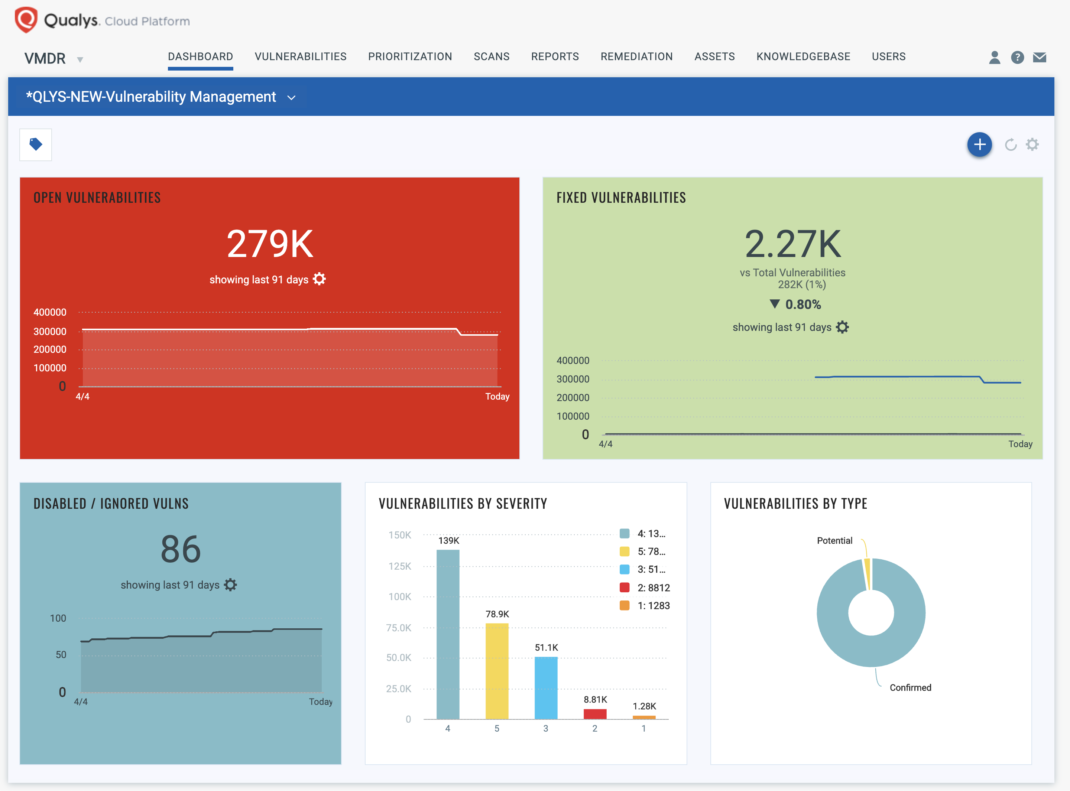
Task: Click the Open Vulnerabilities widget title
Action: point(97,197)
